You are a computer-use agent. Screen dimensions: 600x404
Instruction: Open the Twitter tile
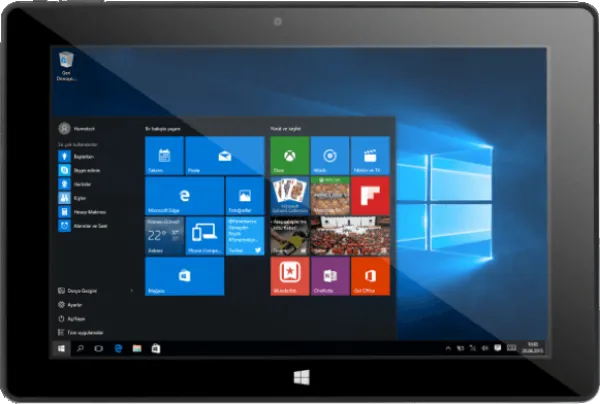[x=245, y=236]
